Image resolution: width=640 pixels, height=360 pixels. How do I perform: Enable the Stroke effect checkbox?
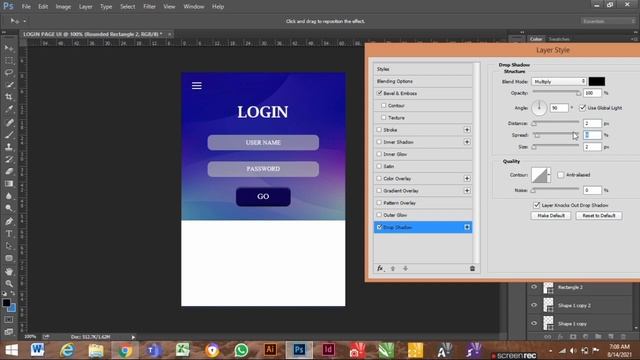click(379, 130)
